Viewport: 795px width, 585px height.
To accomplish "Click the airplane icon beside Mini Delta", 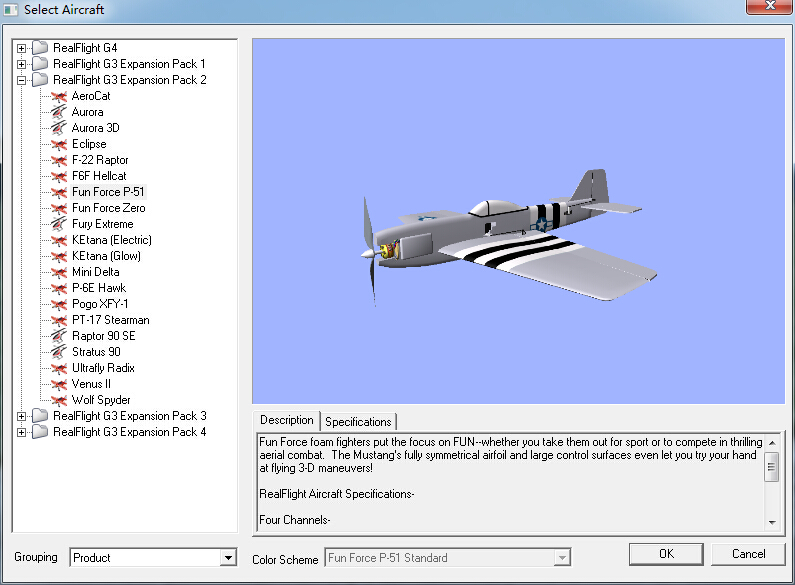I will 59,272.
